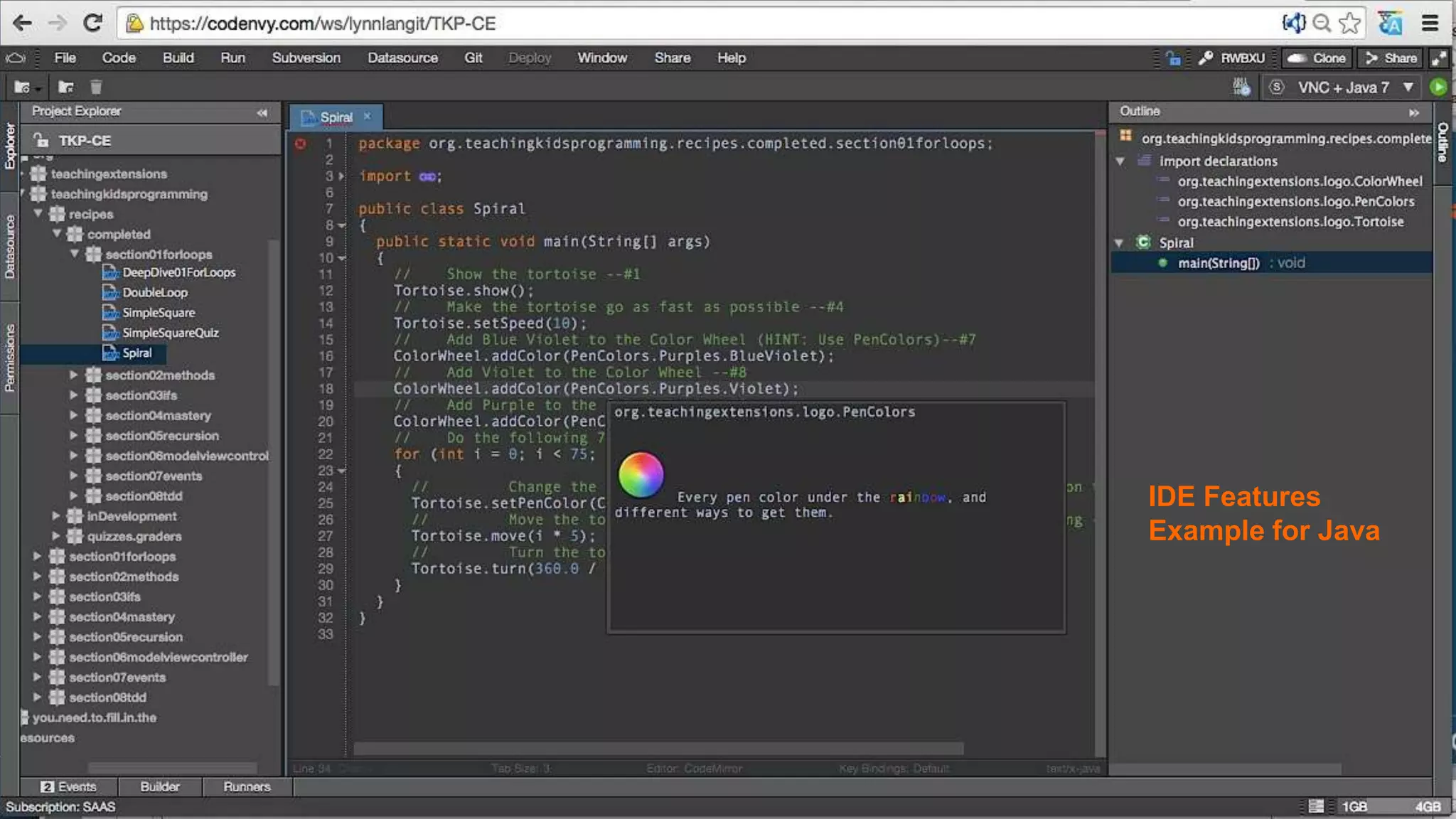Collapse import declarations in Outline
1456x819 pixels.
[x=1120, y=161]
